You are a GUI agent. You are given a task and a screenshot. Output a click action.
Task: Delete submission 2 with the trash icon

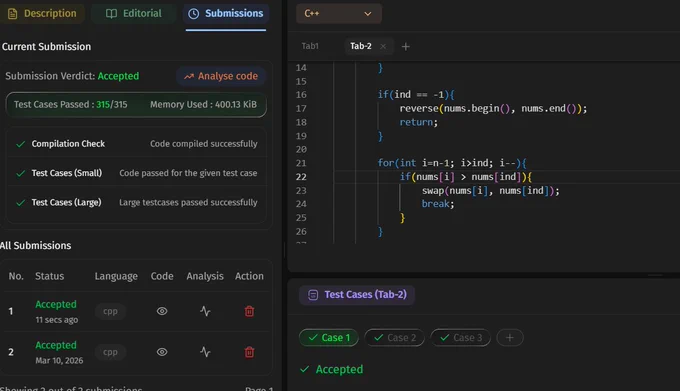[249, 352]
